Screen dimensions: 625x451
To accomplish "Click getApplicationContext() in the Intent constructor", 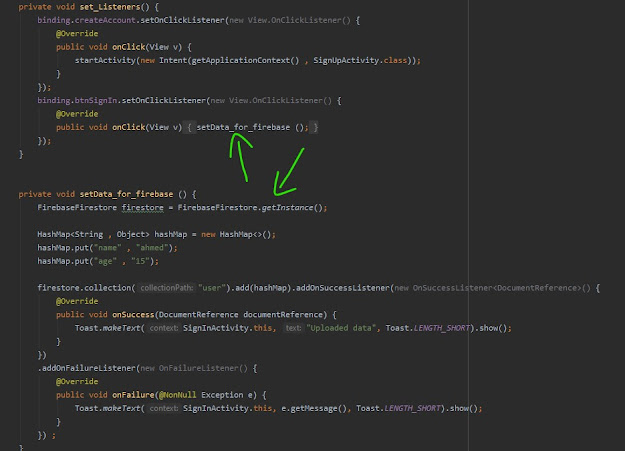I will click(x=245, y=60).
